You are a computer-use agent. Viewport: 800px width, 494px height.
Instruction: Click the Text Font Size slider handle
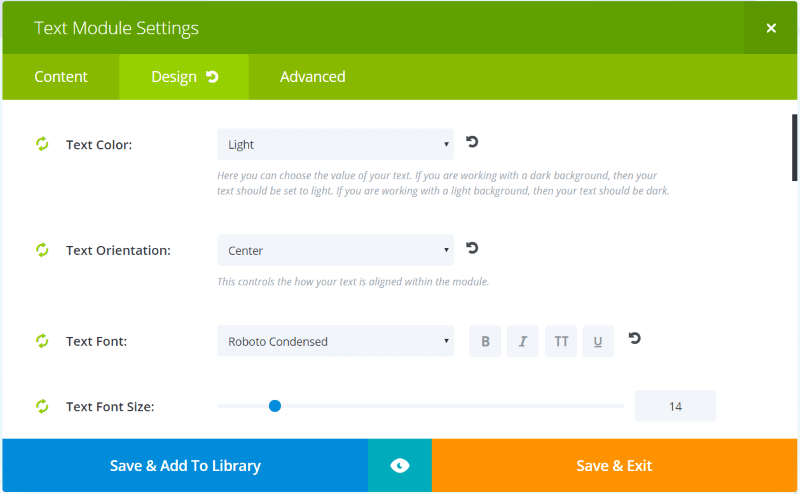(x=275, y=406)
